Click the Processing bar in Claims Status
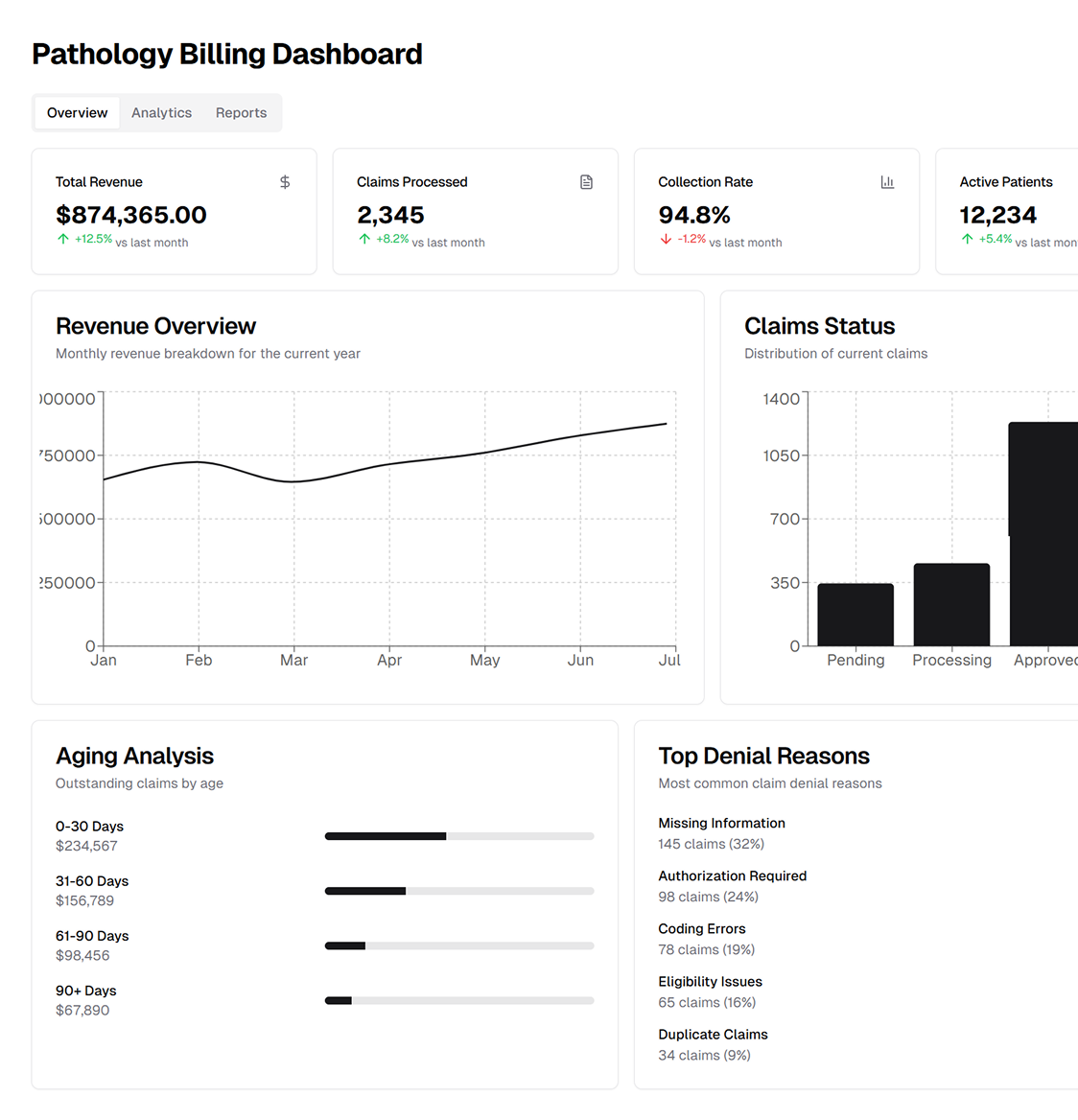 [951, 605]
